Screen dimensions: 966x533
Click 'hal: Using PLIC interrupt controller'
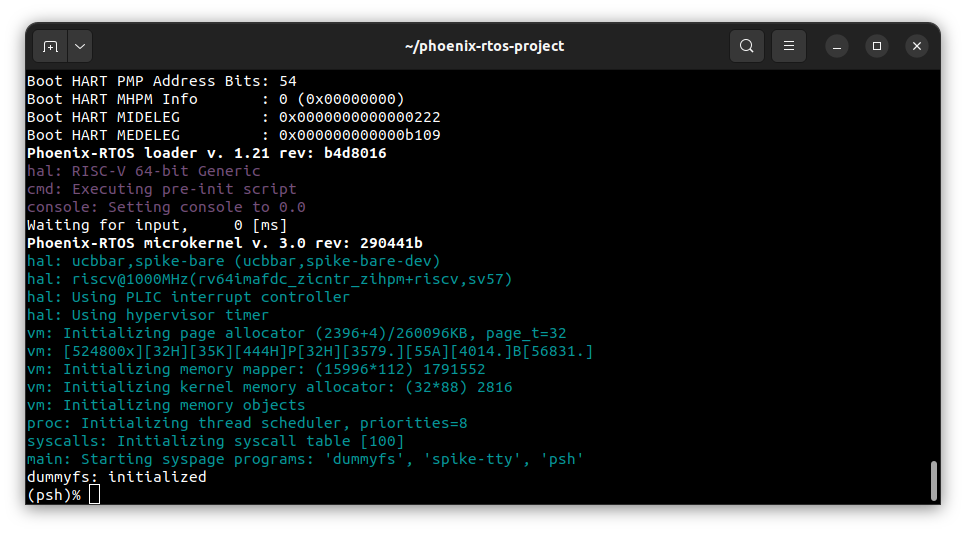(x=189, y=297)
